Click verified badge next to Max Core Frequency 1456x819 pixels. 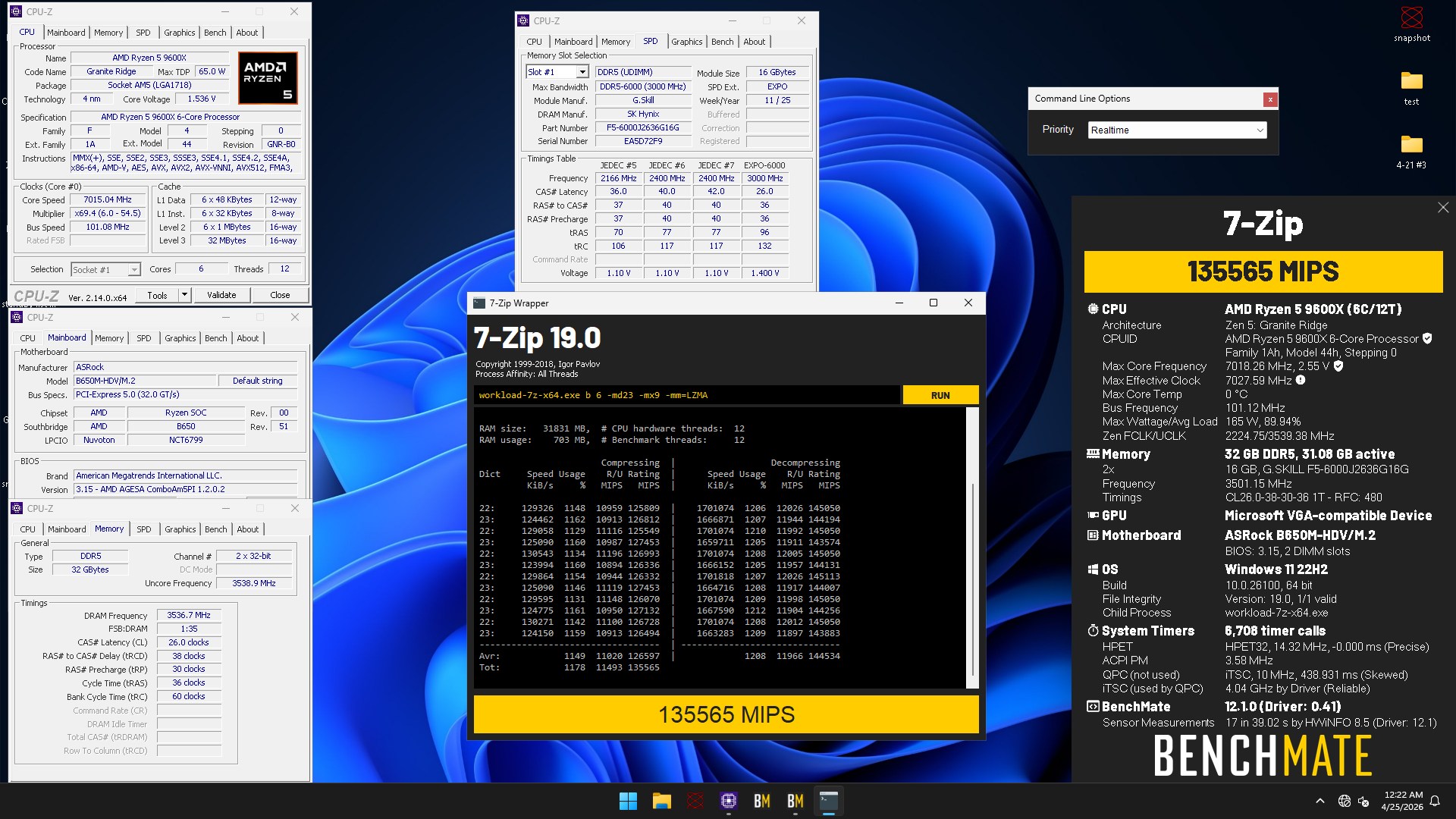(1338, 366)
